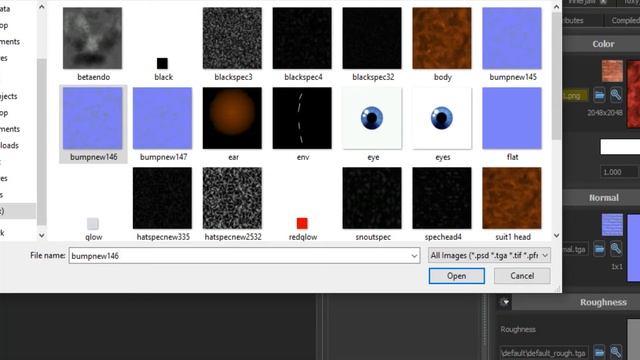Screen dimensions: 640x360
Task: Click the white color tint swatch
Action: pos(620,147)
